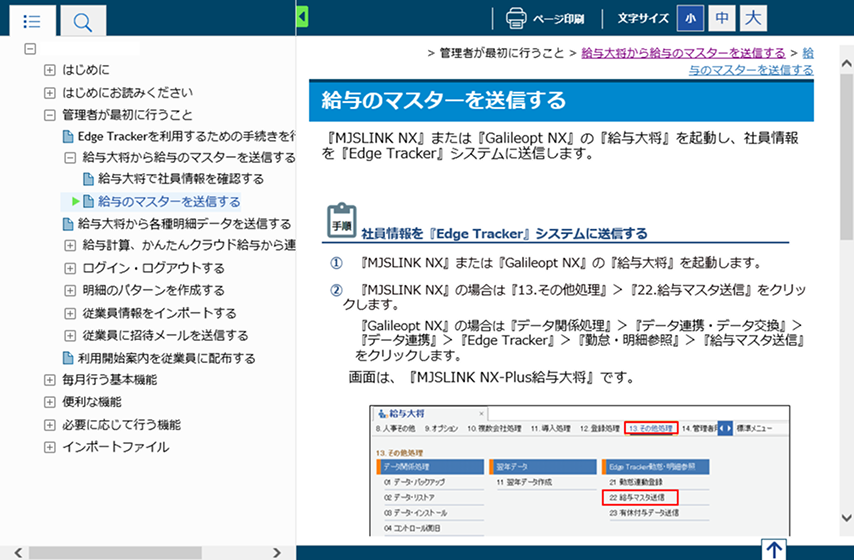
Task: Switch to the search tab
Action: [83, 21]
